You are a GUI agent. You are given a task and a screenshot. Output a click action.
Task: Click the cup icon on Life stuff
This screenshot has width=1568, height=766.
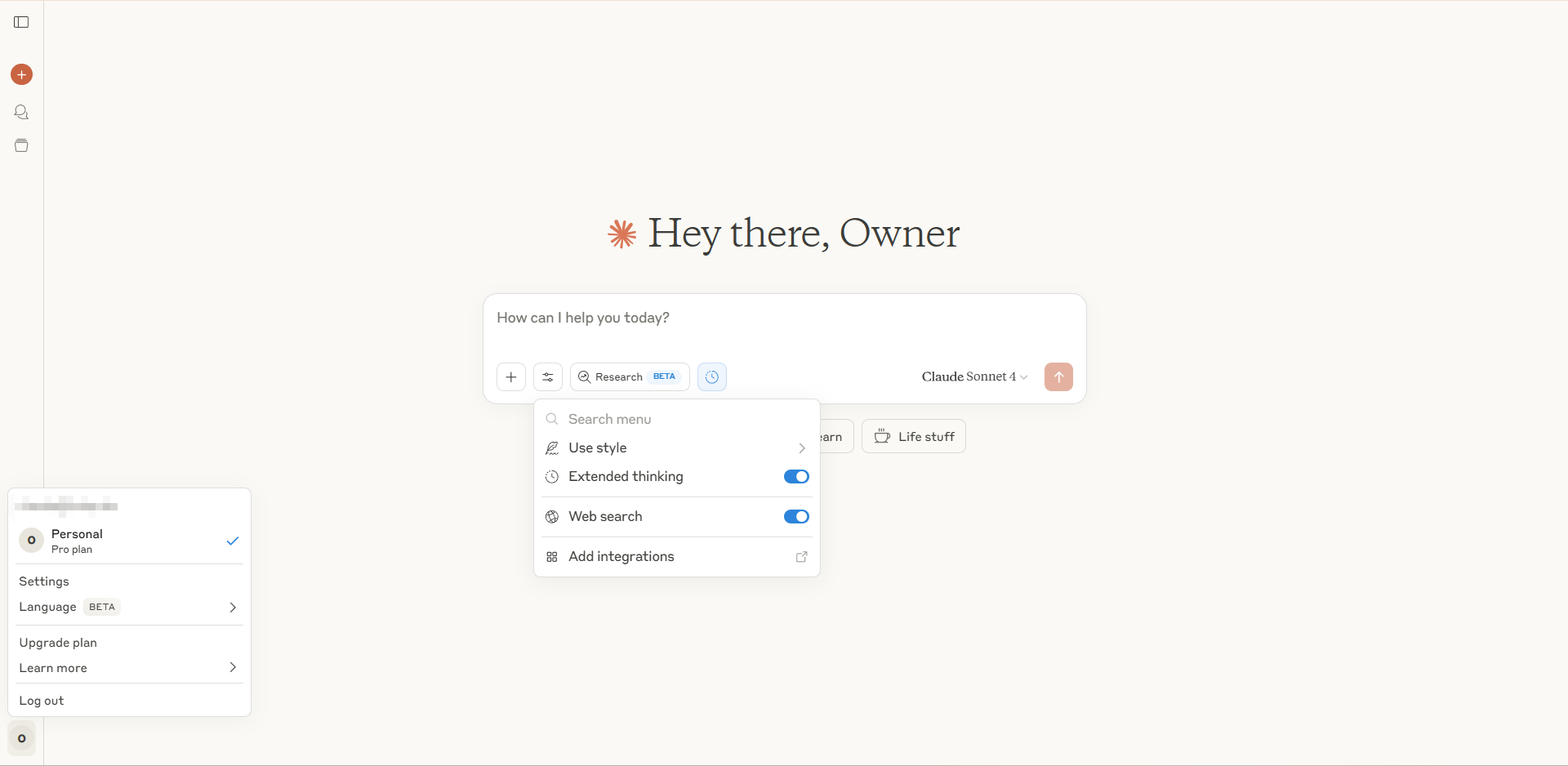tap(882, 436)
